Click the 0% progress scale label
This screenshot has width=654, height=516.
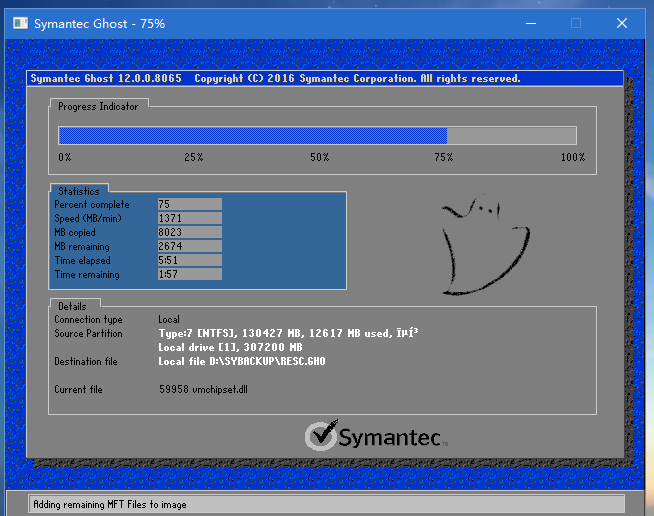click(65, 157)
